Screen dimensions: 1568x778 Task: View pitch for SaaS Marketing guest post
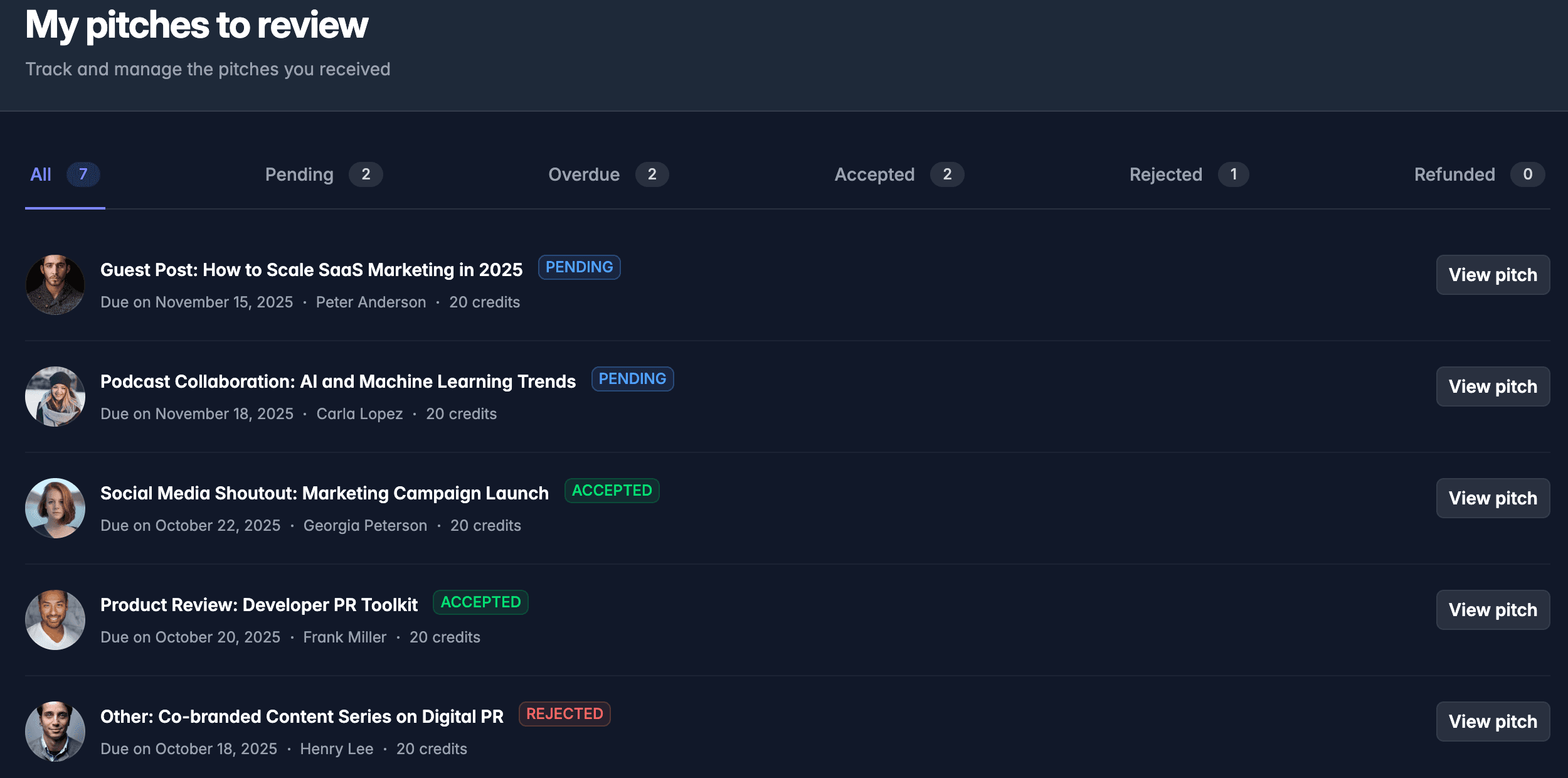1492,275
